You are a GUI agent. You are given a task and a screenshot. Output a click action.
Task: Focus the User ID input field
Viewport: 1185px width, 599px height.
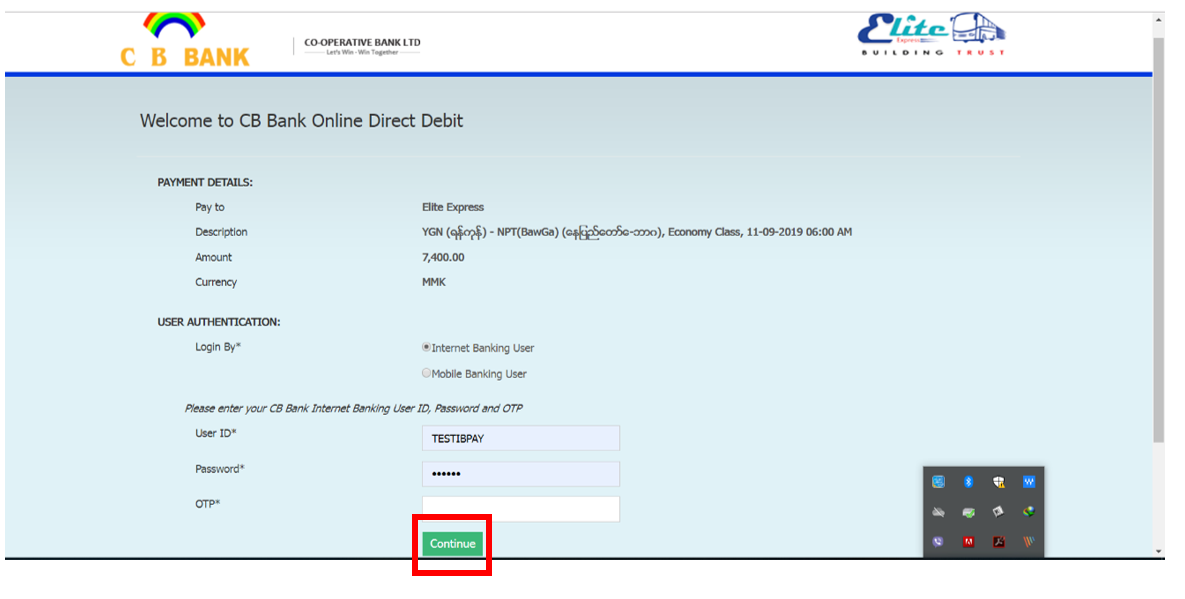[x=520, y=438]
